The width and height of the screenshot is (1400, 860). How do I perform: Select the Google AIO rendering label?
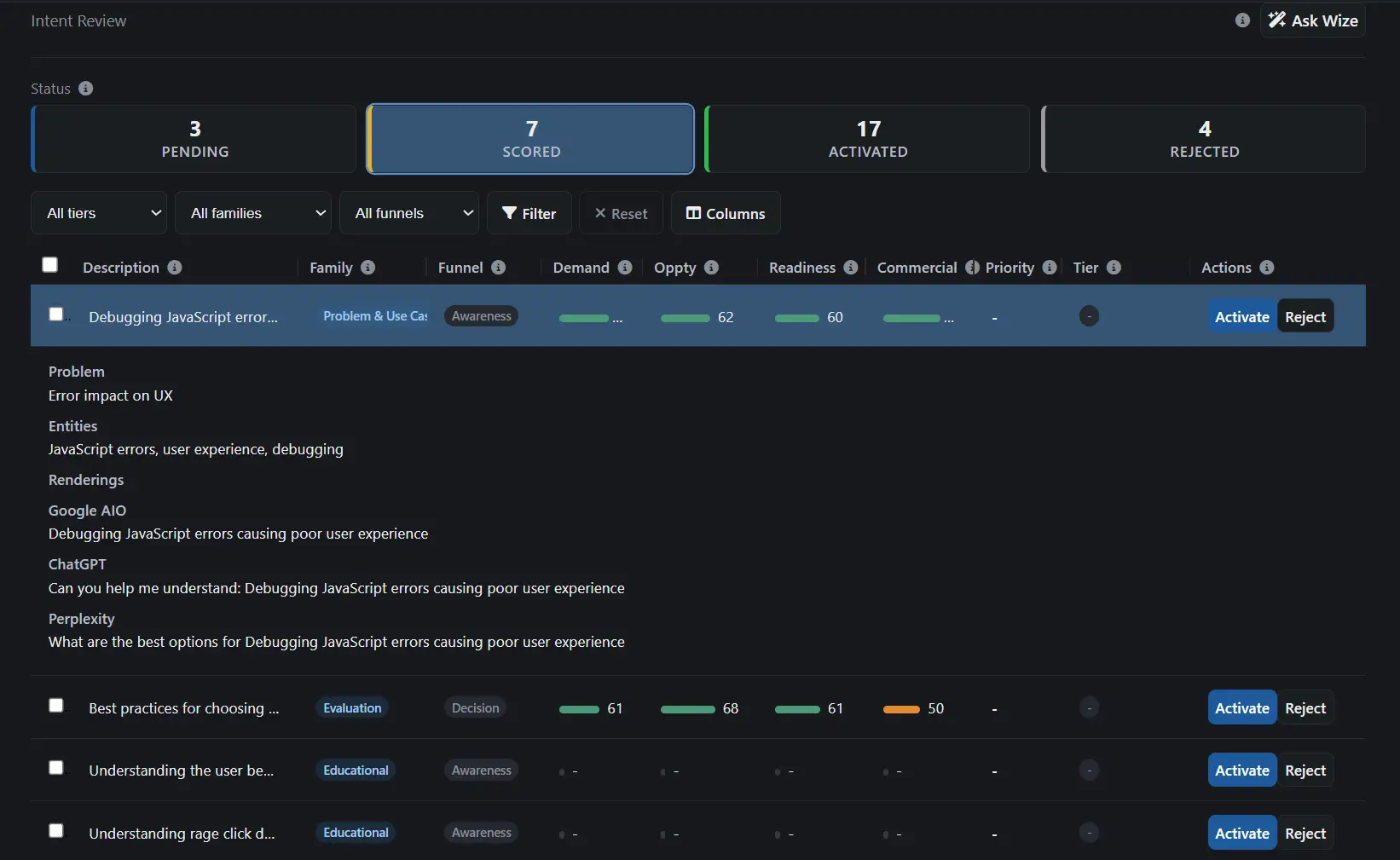(x=87, y=511)
